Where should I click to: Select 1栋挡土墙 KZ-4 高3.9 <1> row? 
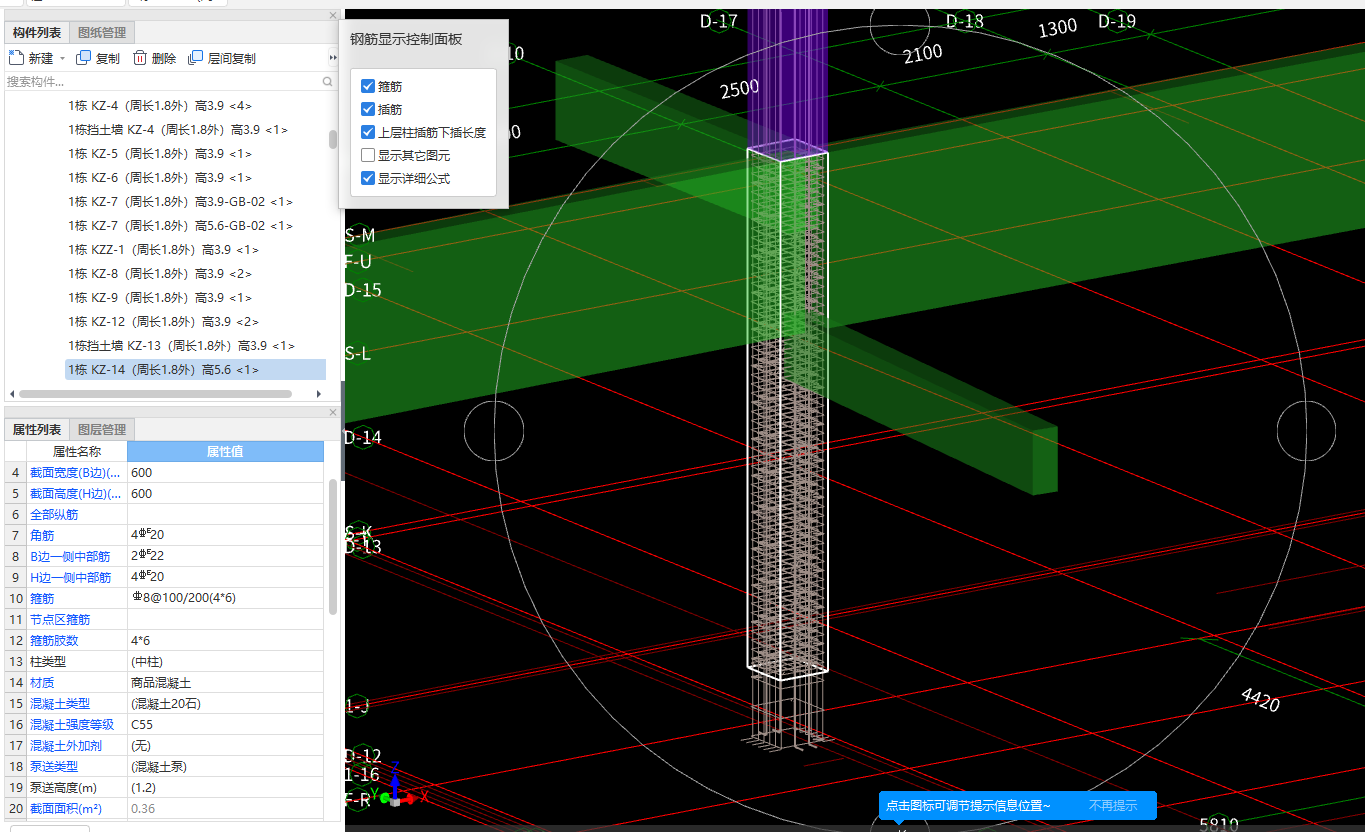tap(178, 129)
